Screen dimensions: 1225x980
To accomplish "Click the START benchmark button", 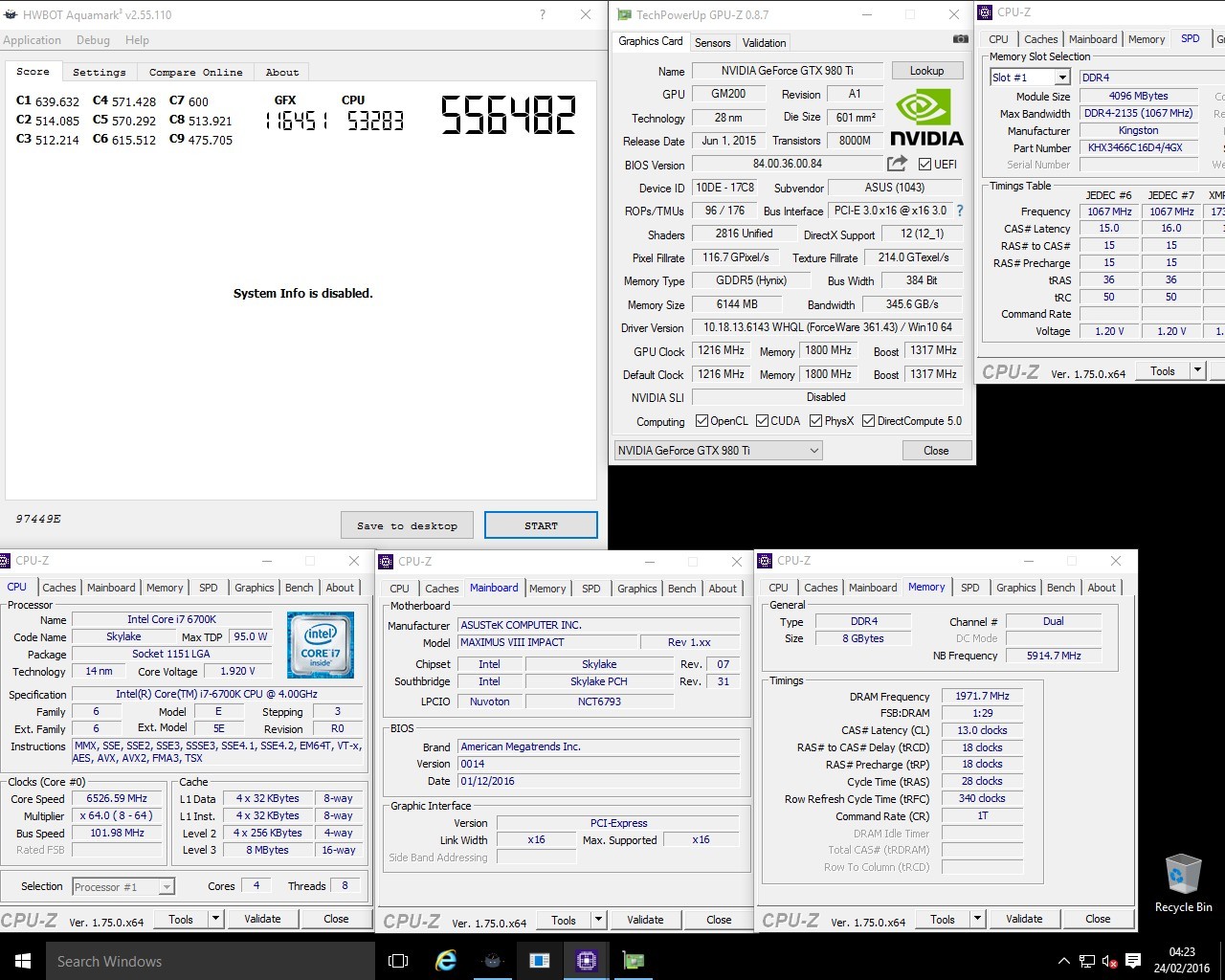I will tap(541, 525).
